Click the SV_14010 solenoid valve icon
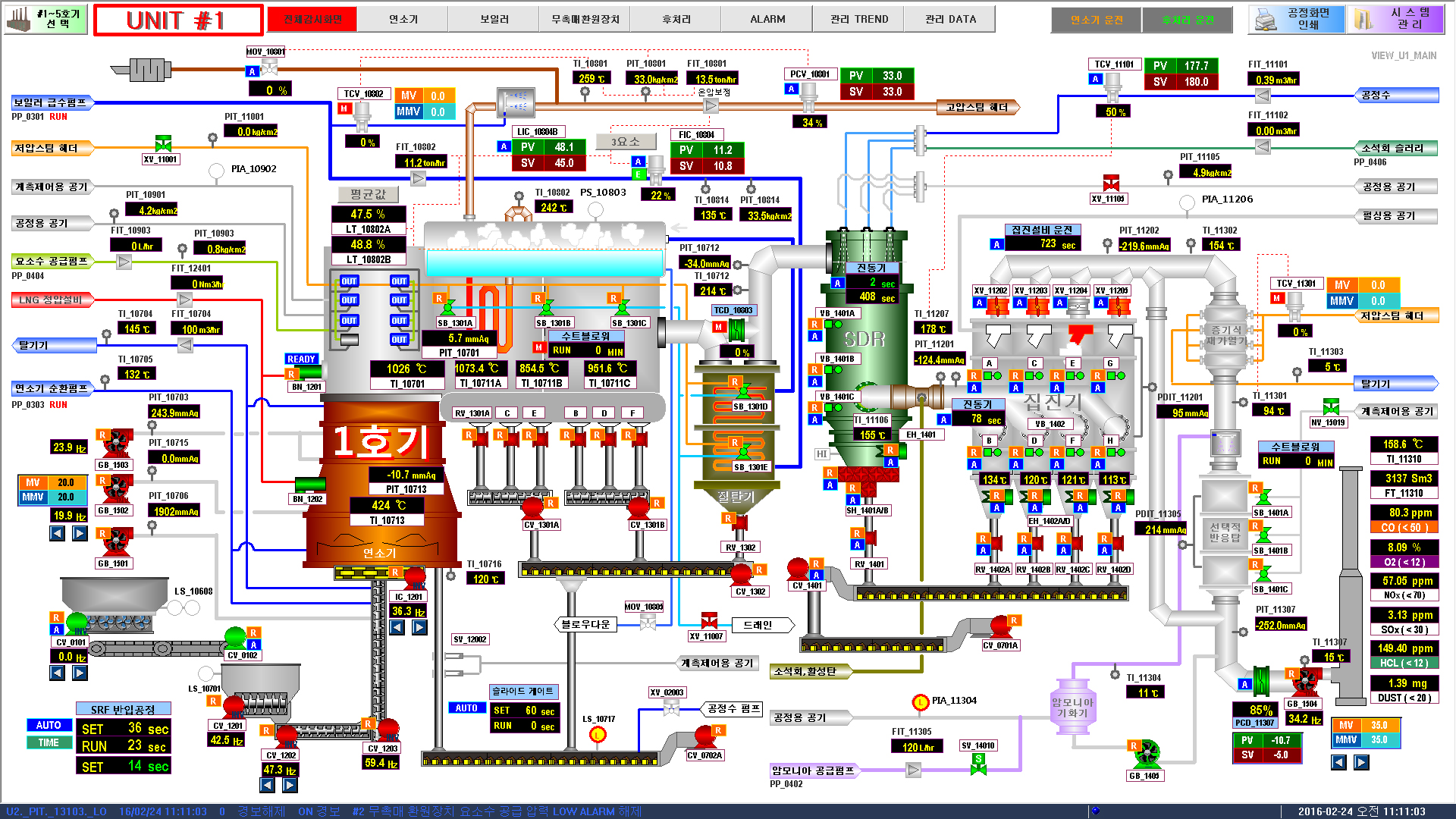Image resolution: width=1456 pixels, height=819 pixels. point(978,764)
